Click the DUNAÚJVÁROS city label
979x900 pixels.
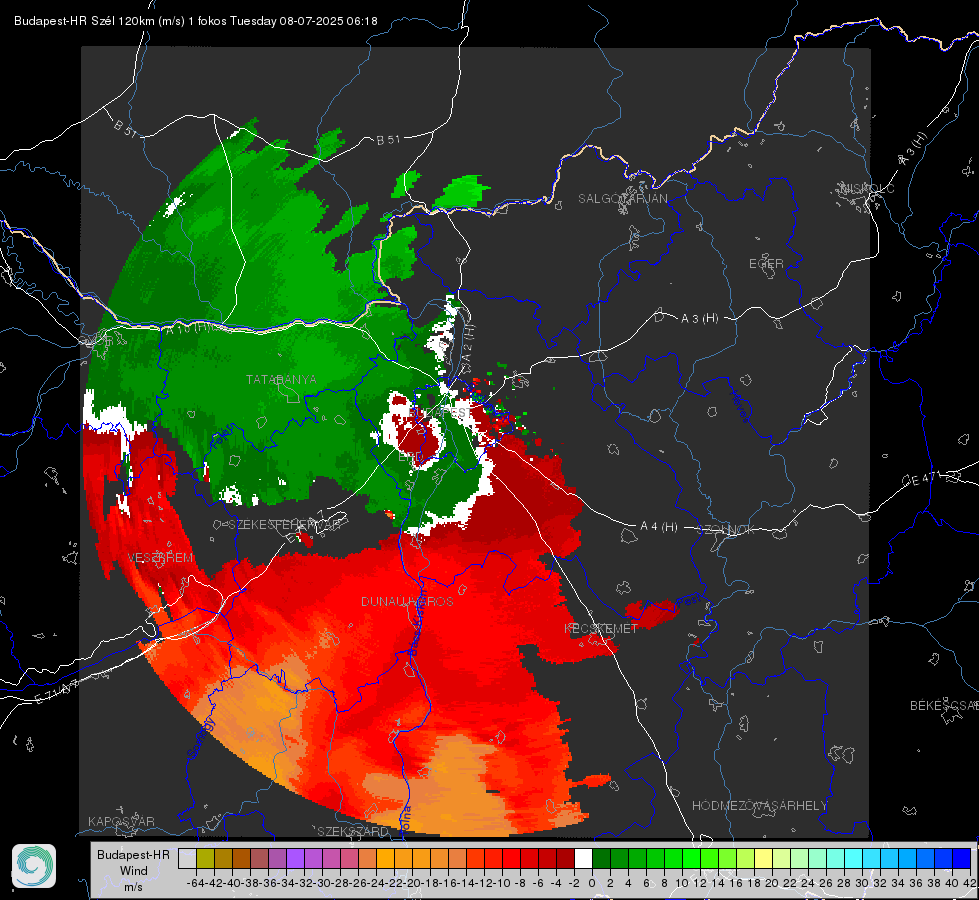click(x=407, y=601)
